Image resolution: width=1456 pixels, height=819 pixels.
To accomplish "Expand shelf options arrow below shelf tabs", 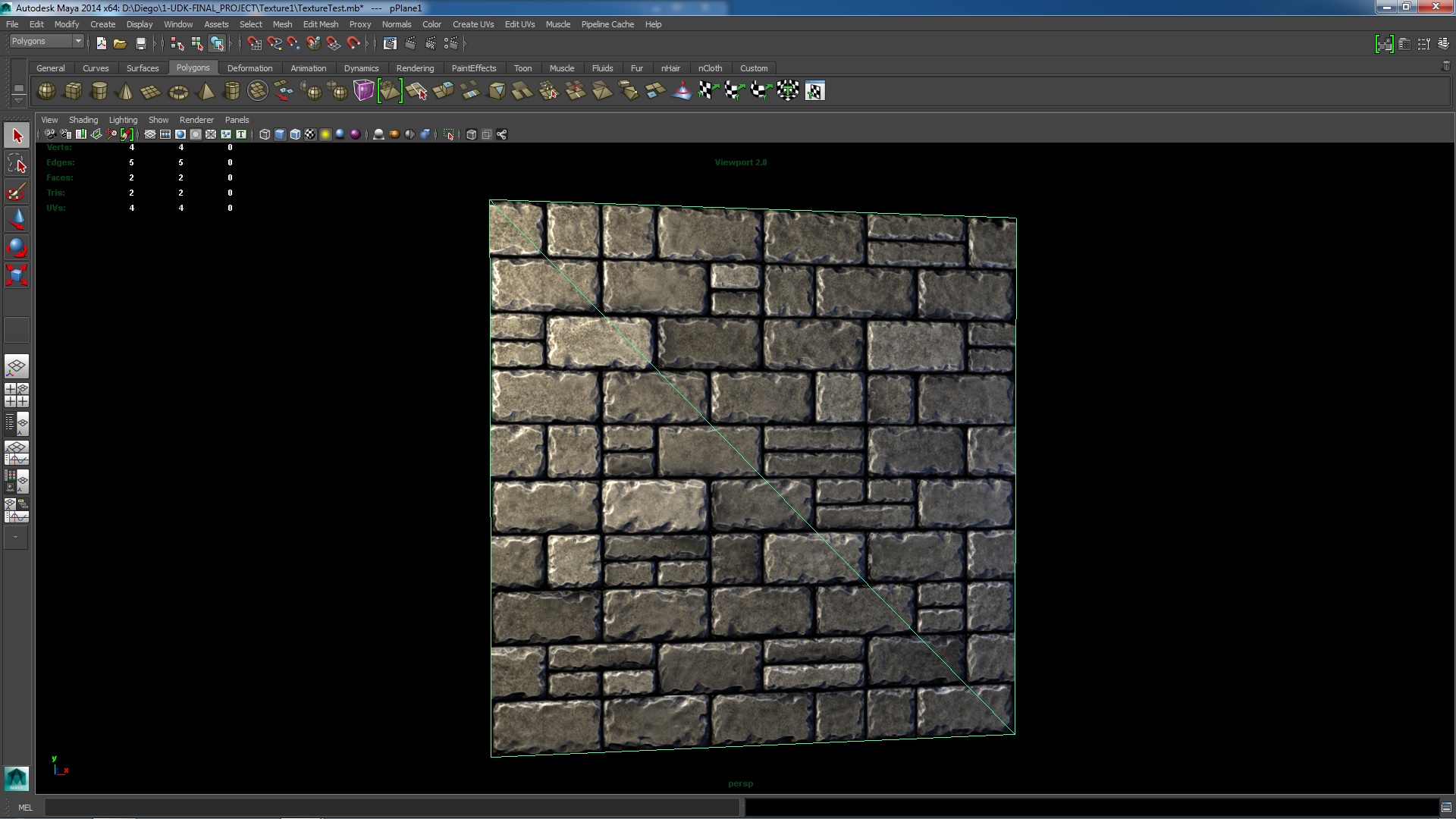I will click(19, 100).
